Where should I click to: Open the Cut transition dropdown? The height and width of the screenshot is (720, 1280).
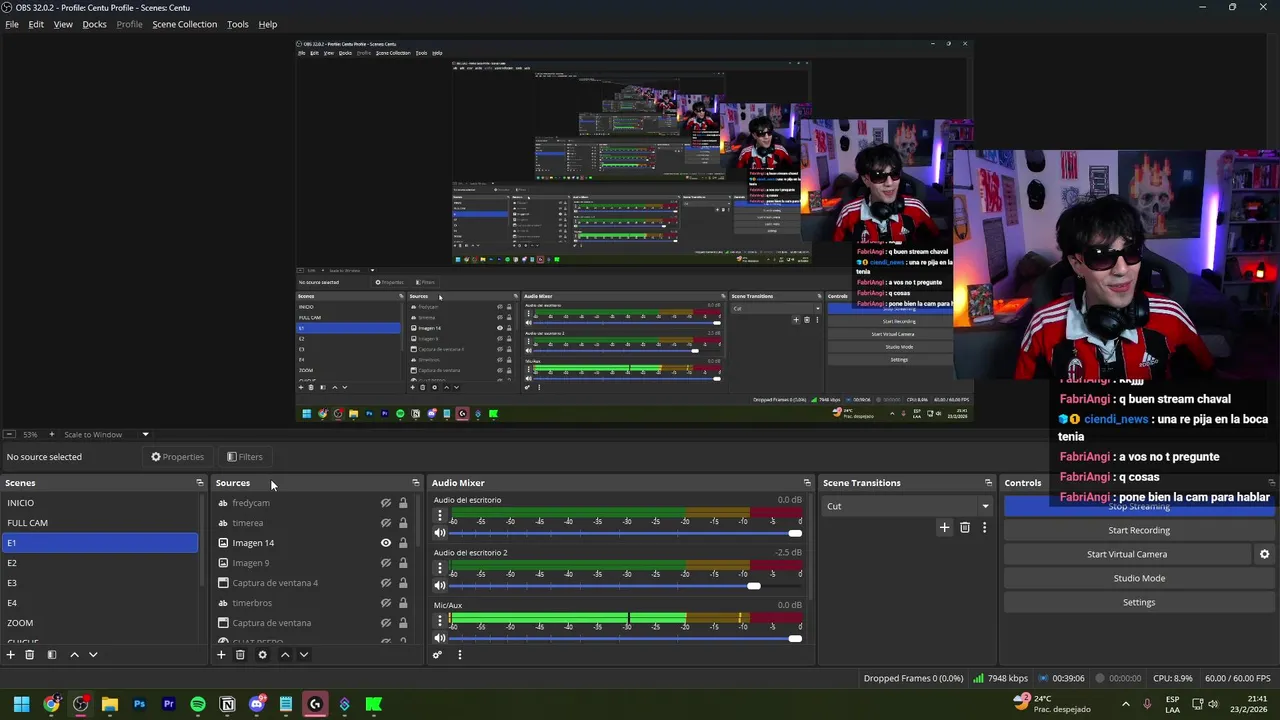[906, 506]
